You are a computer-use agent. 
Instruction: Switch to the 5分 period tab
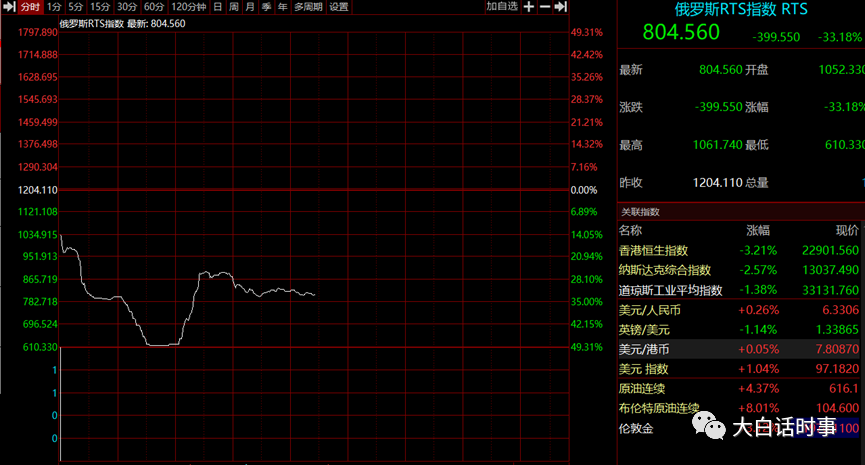[76, 7]
